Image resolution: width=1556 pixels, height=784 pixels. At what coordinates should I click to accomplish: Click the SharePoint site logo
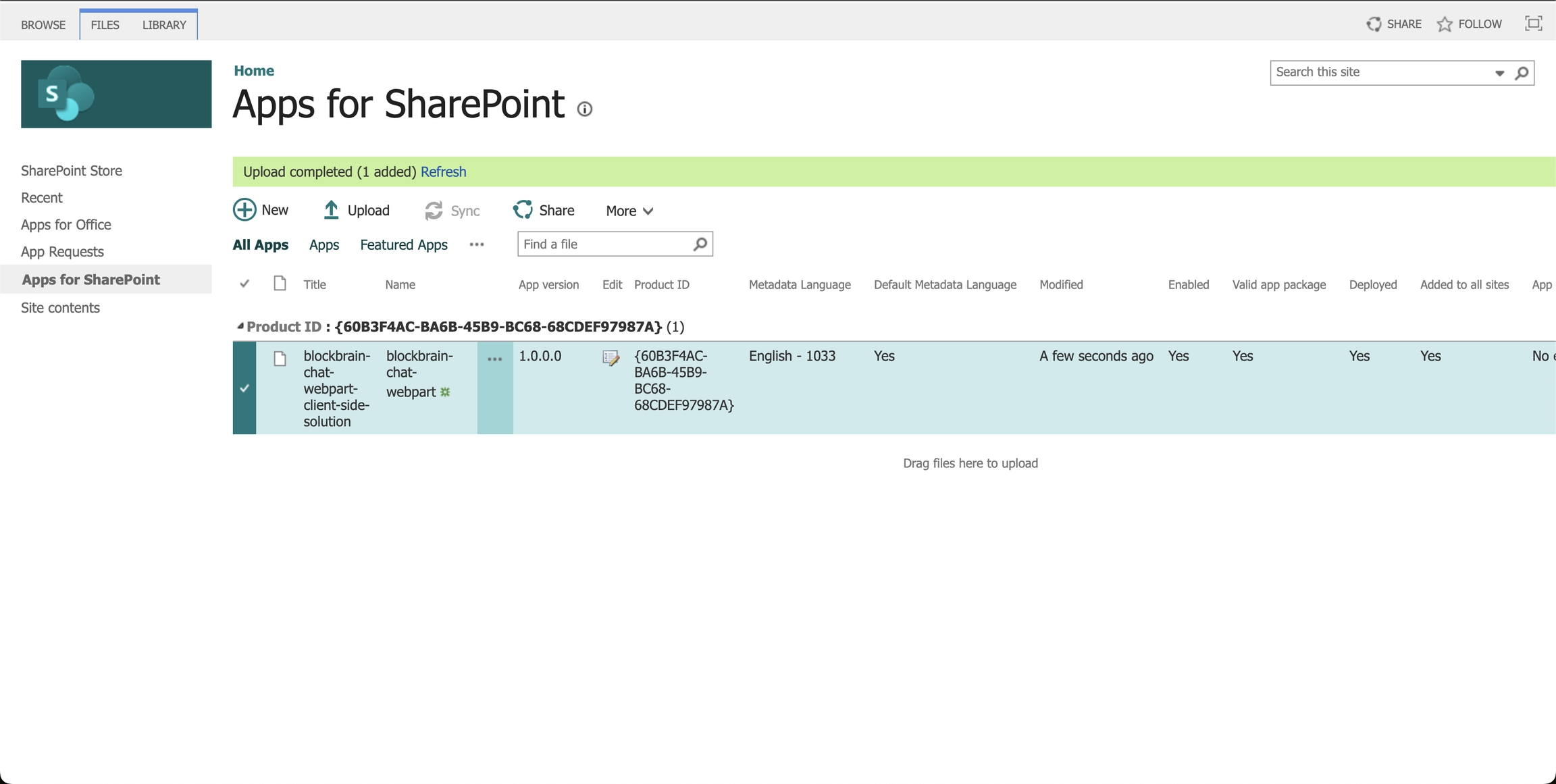(115, 94)
